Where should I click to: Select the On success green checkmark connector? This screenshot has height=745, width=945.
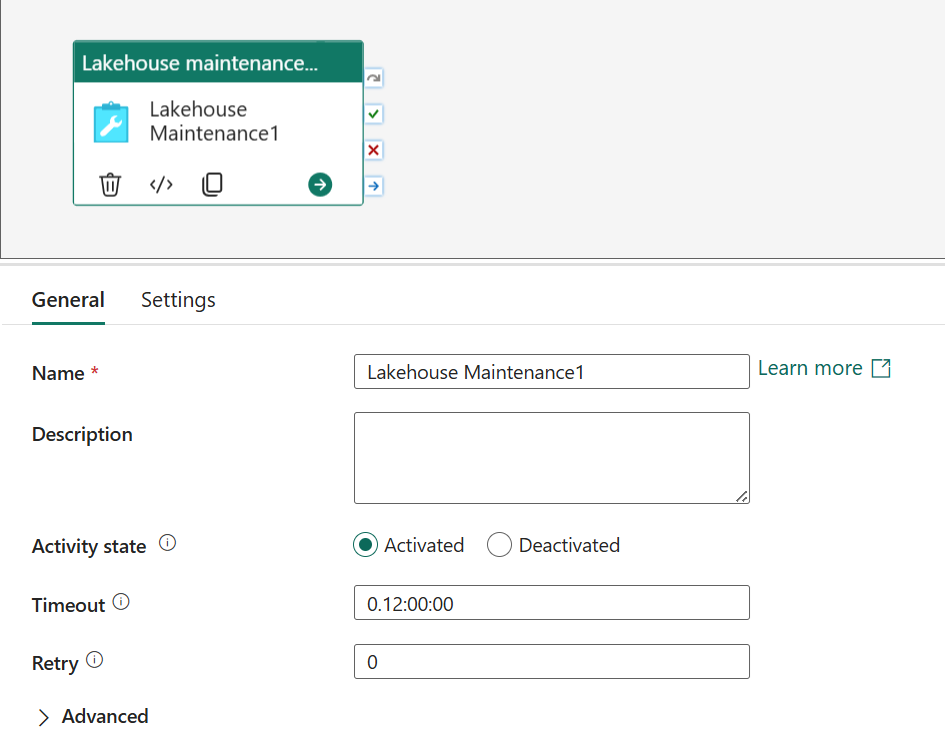click(374, 114)
